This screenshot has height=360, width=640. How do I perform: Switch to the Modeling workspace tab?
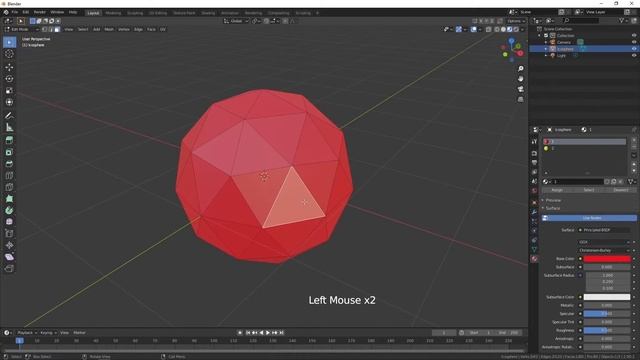(x=113, y=13)
